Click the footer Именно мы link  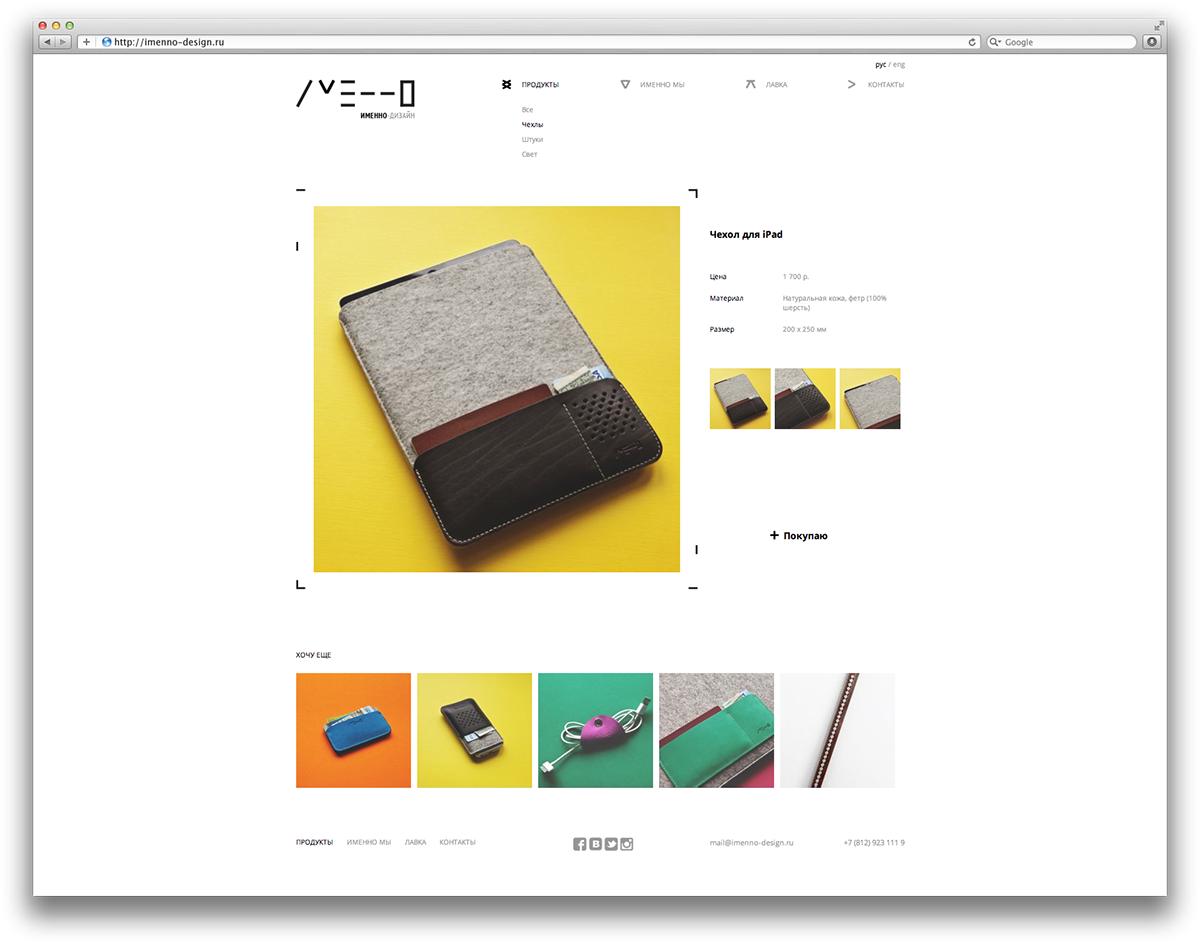[x=369, y=843]
